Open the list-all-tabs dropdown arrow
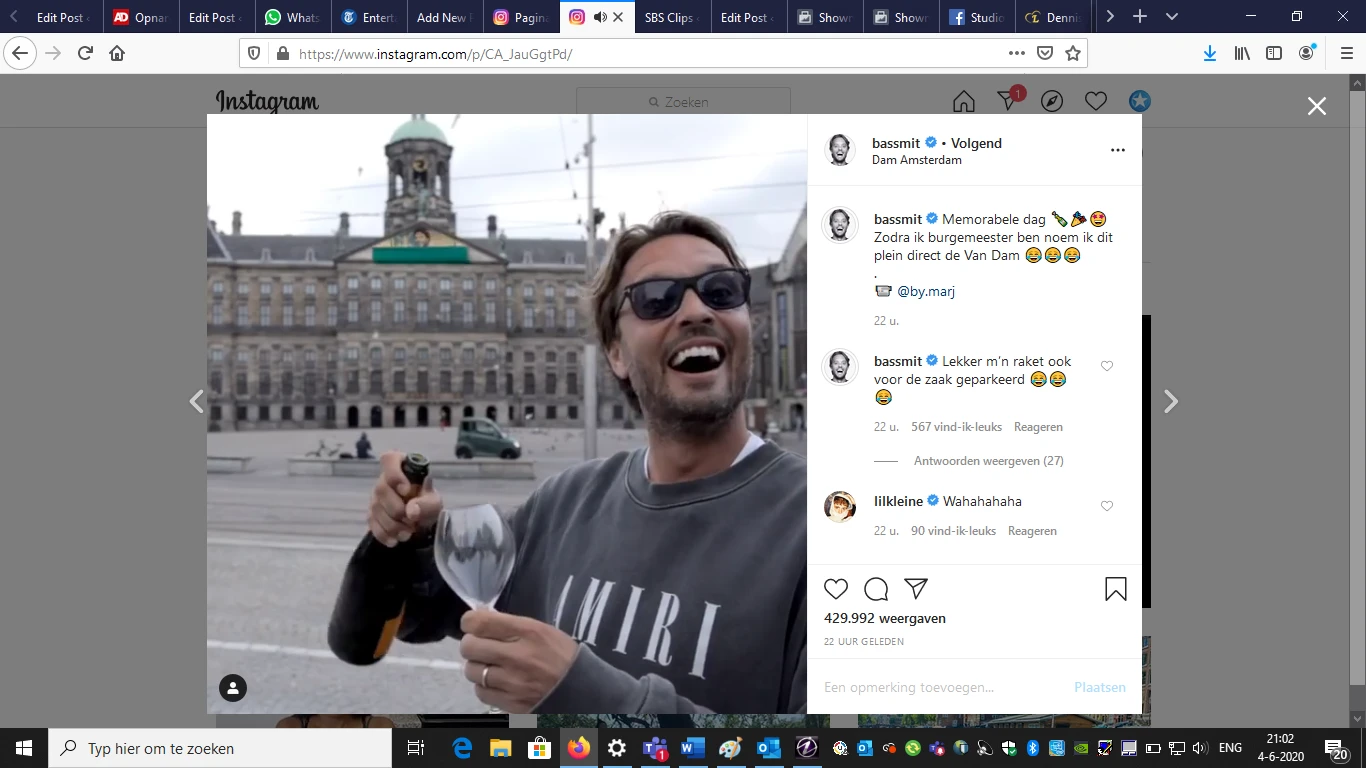 (x=1172, y=17)
